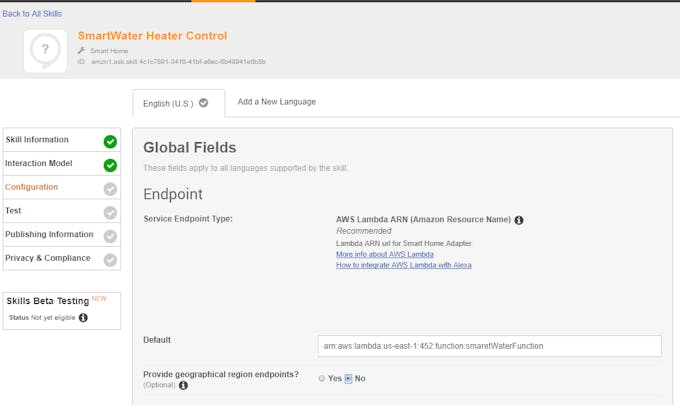Open the Test section
Screen dimensions: 680x405
click(62, 211)
